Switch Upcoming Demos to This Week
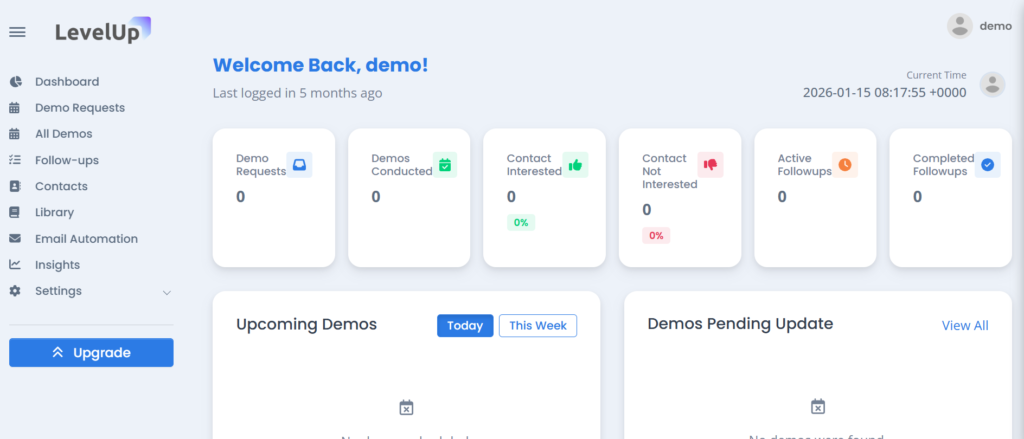The width and height of the screenshot is (1024, 439). (538, 326)
